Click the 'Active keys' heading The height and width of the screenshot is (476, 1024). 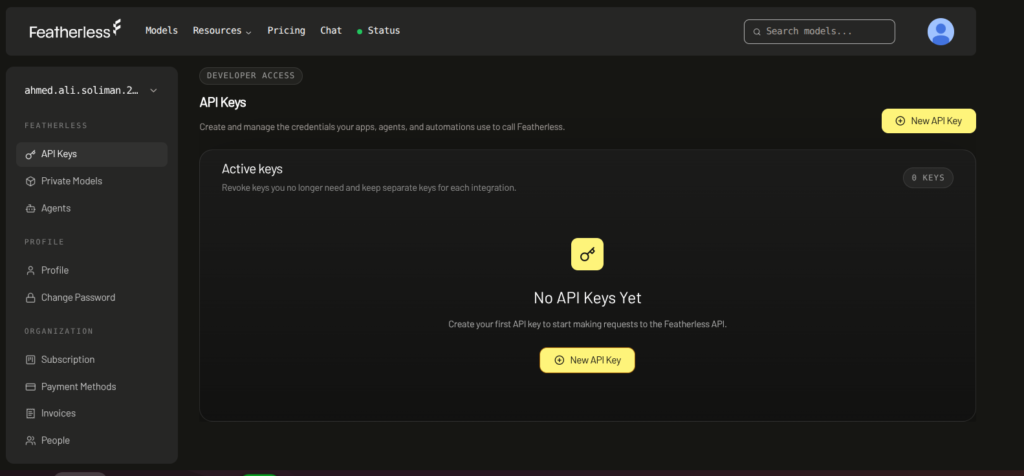click(252, 169)
